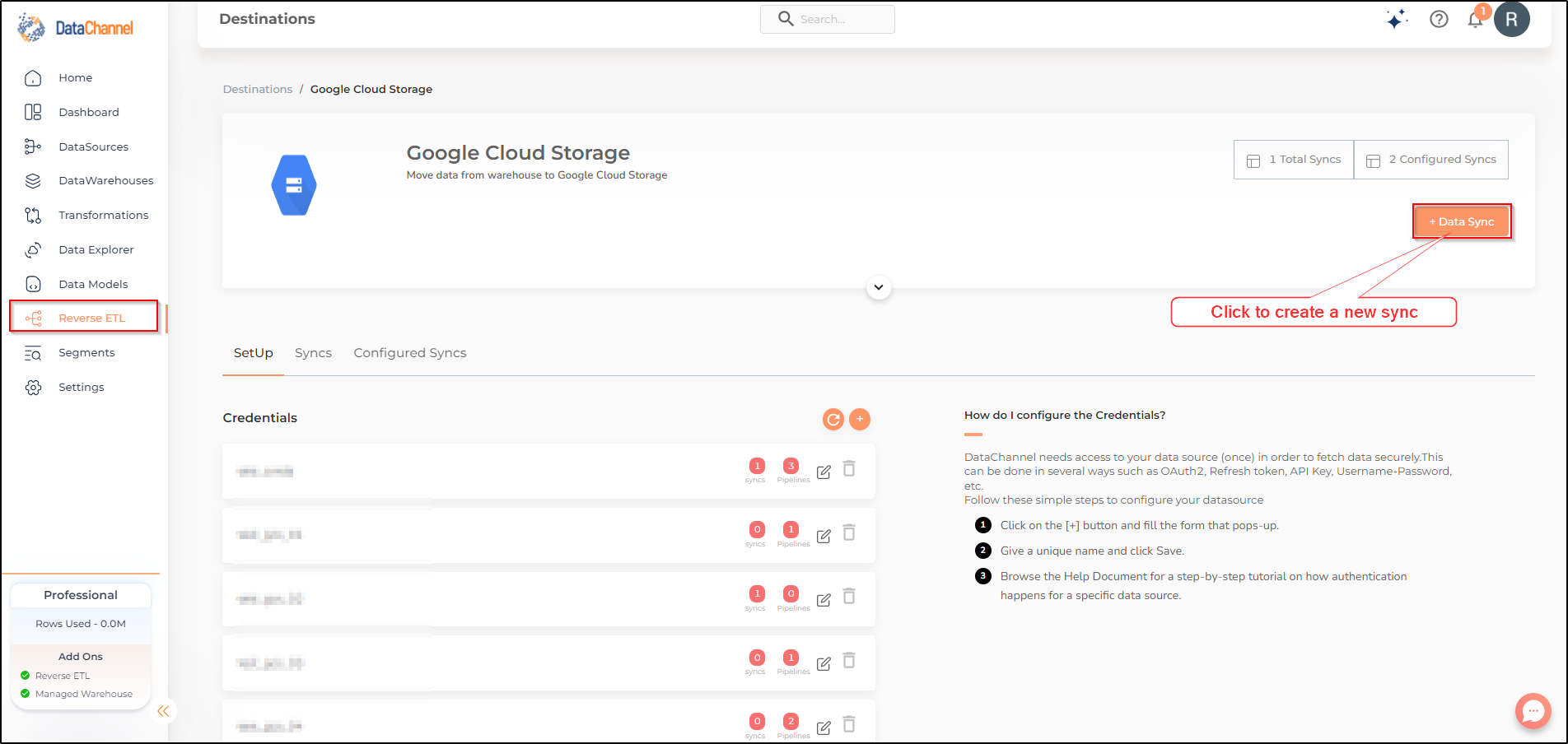Click the AI sparkle icon in the header
This screenshot has height=744, width=1568.
tap(1397, 20)
